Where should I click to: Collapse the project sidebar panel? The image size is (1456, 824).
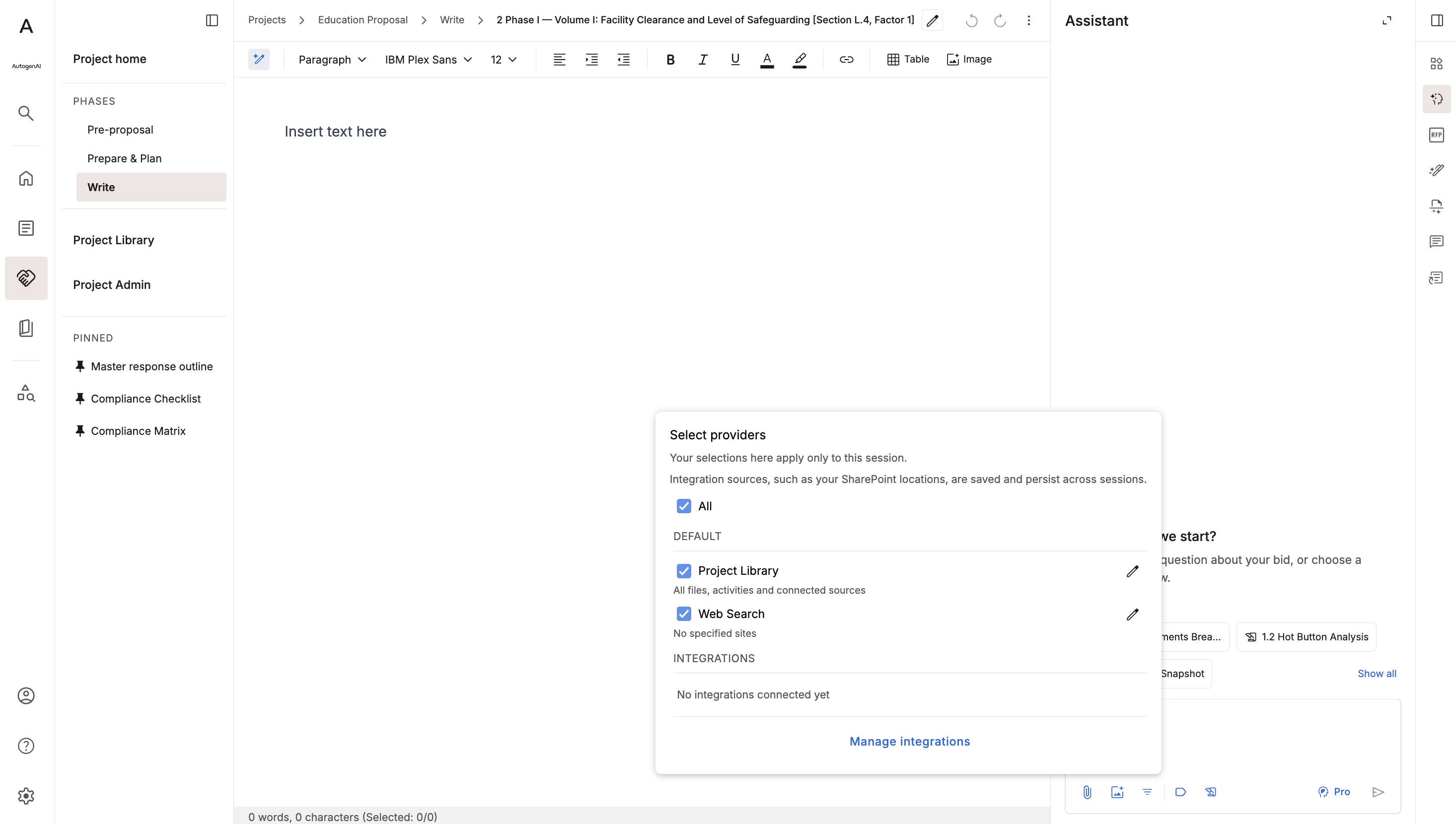pyautogui.click(x=212, y=20)
